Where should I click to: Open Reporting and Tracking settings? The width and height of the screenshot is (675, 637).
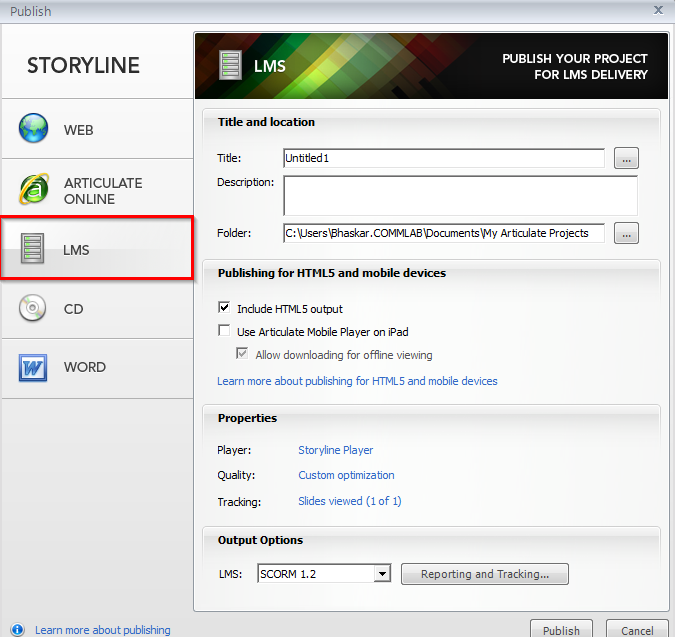(485, 574)
